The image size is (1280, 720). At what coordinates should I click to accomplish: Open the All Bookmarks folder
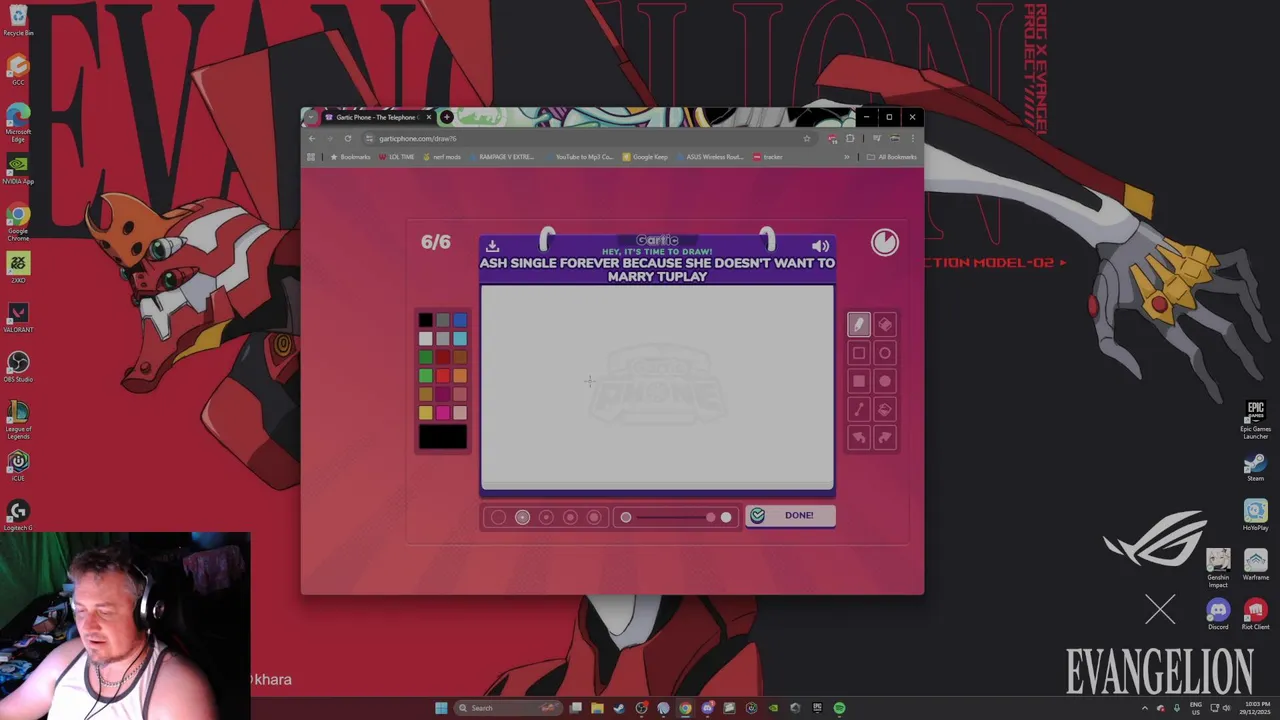(x=892, y=157)
